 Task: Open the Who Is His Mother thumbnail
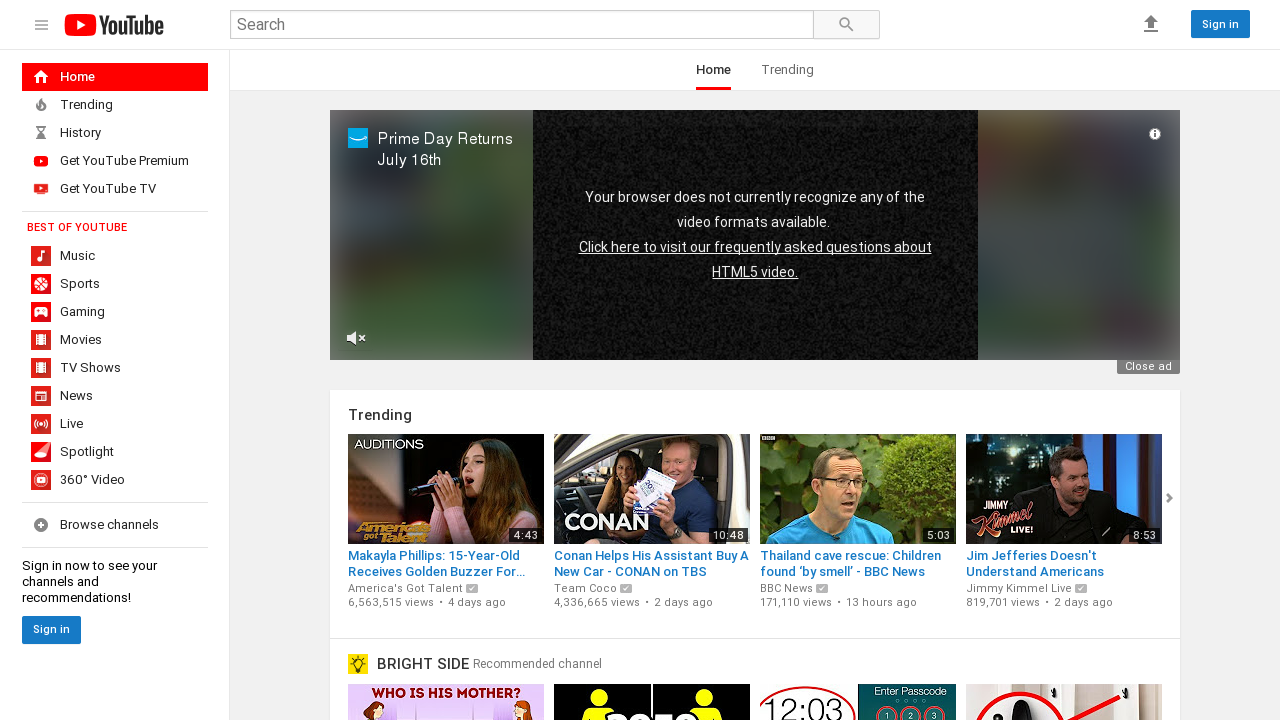pyautogui.click(x=446, y=702)
